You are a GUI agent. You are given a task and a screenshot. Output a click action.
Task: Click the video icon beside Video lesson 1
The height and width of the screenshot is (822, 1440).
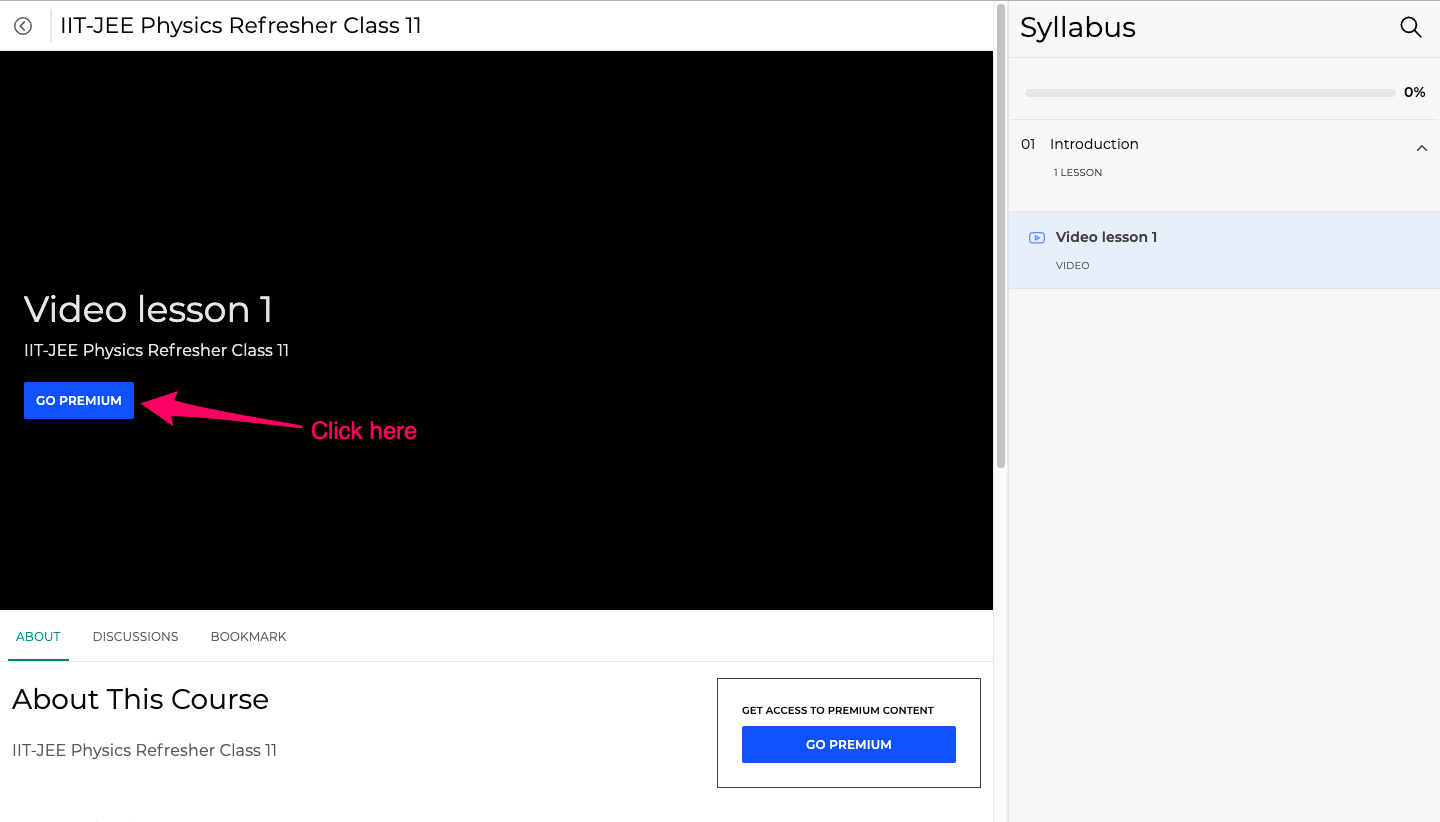(x=1037, y=238)
